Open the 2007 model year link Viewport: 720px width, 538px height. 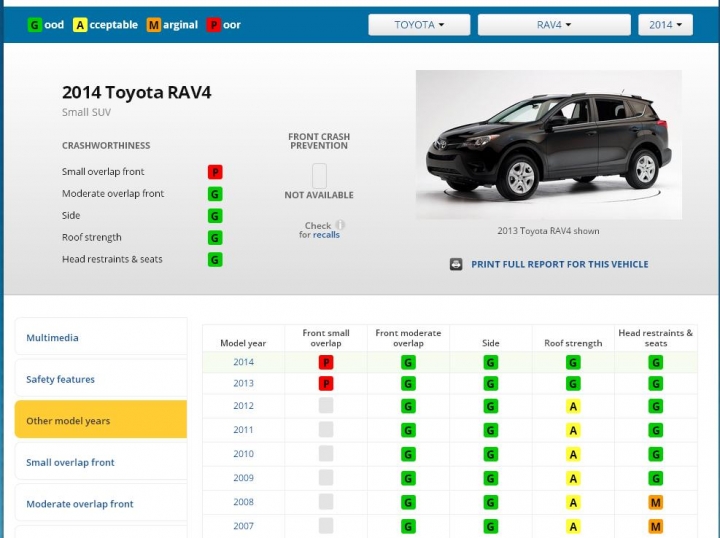(x=243, y=526)
